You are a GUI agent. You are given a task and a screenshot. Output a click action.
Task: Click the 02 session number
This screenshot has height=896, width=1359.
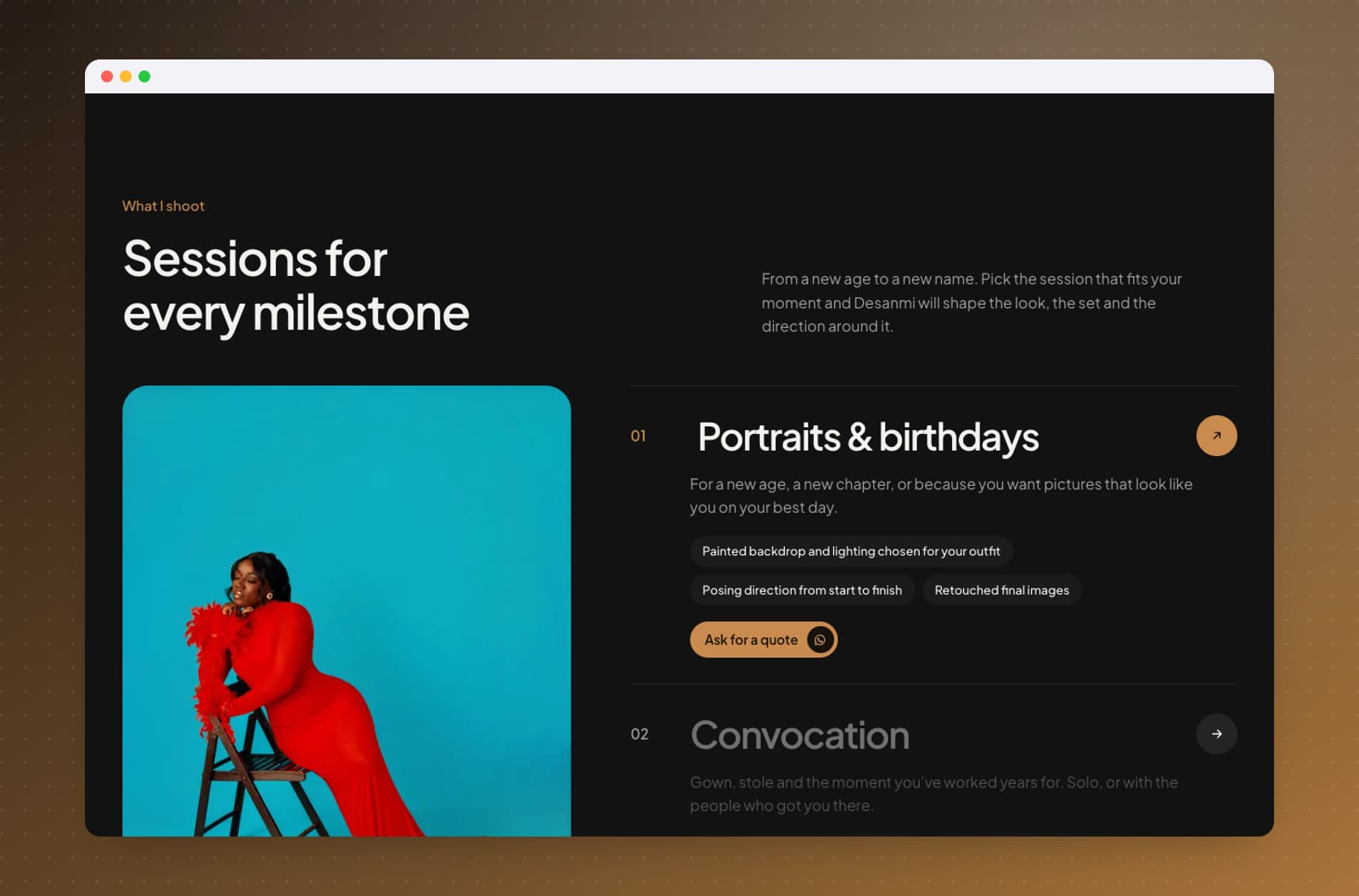[640, 734]
